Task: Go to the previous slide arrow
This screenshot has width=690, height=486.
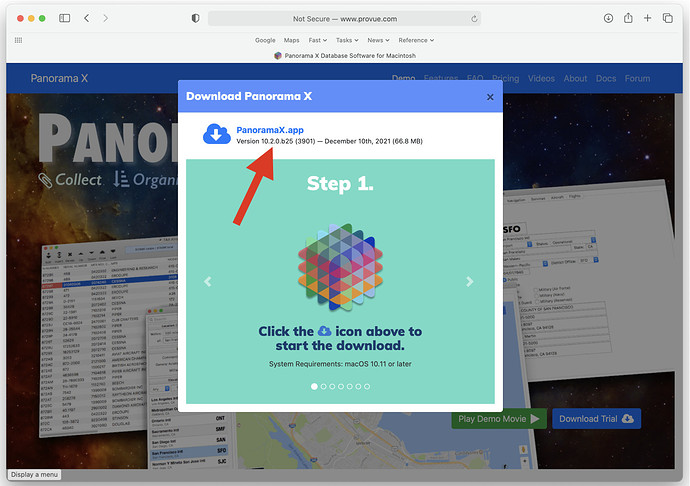Action: click(208, 281)
